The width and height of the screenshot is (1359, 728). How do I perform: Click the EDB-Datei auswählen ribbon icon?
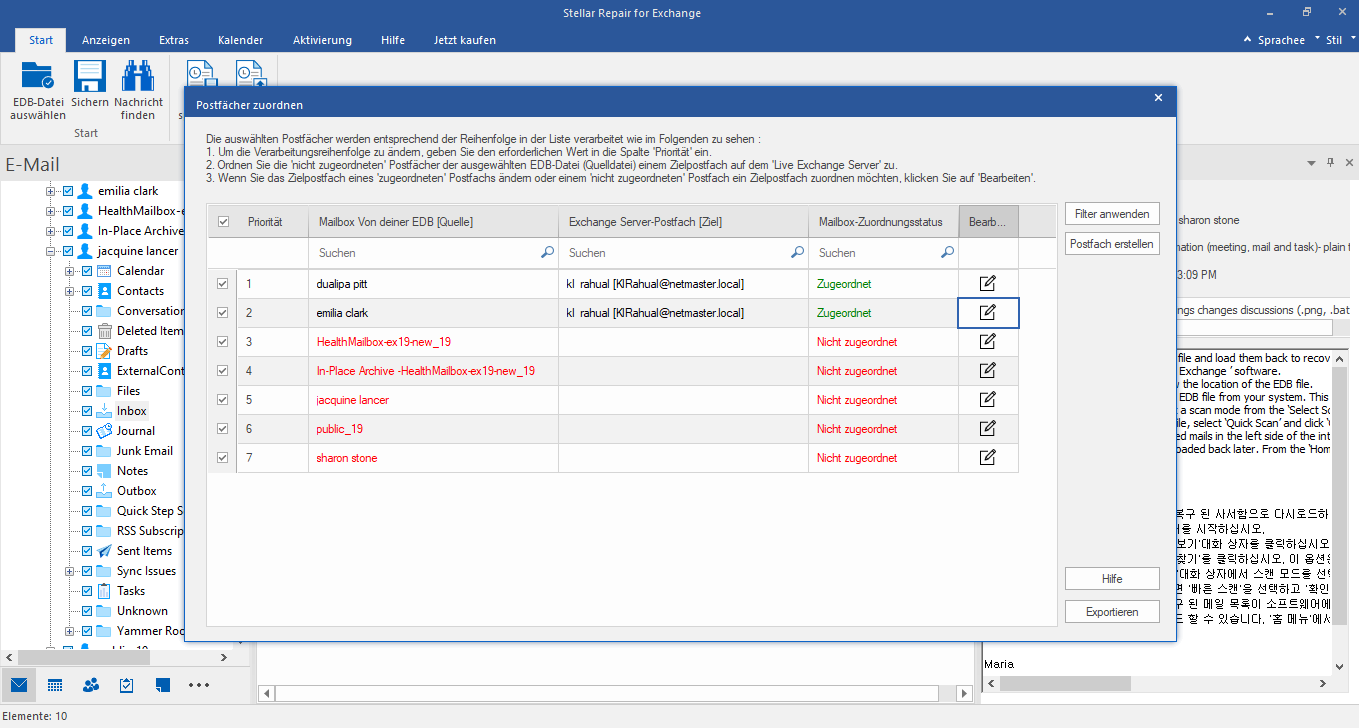pyautogui.click(x=38, y=77)
